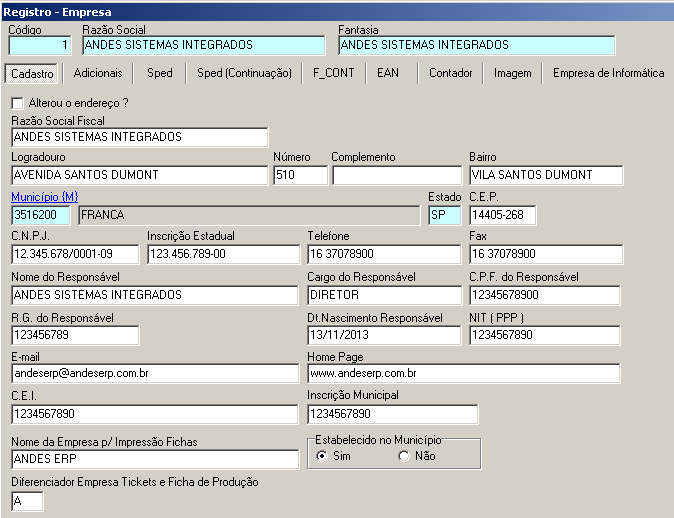Open the Sped tab
Image resolution: width=674 pixels, height=518 pixels.
click(x=159, y=73)
